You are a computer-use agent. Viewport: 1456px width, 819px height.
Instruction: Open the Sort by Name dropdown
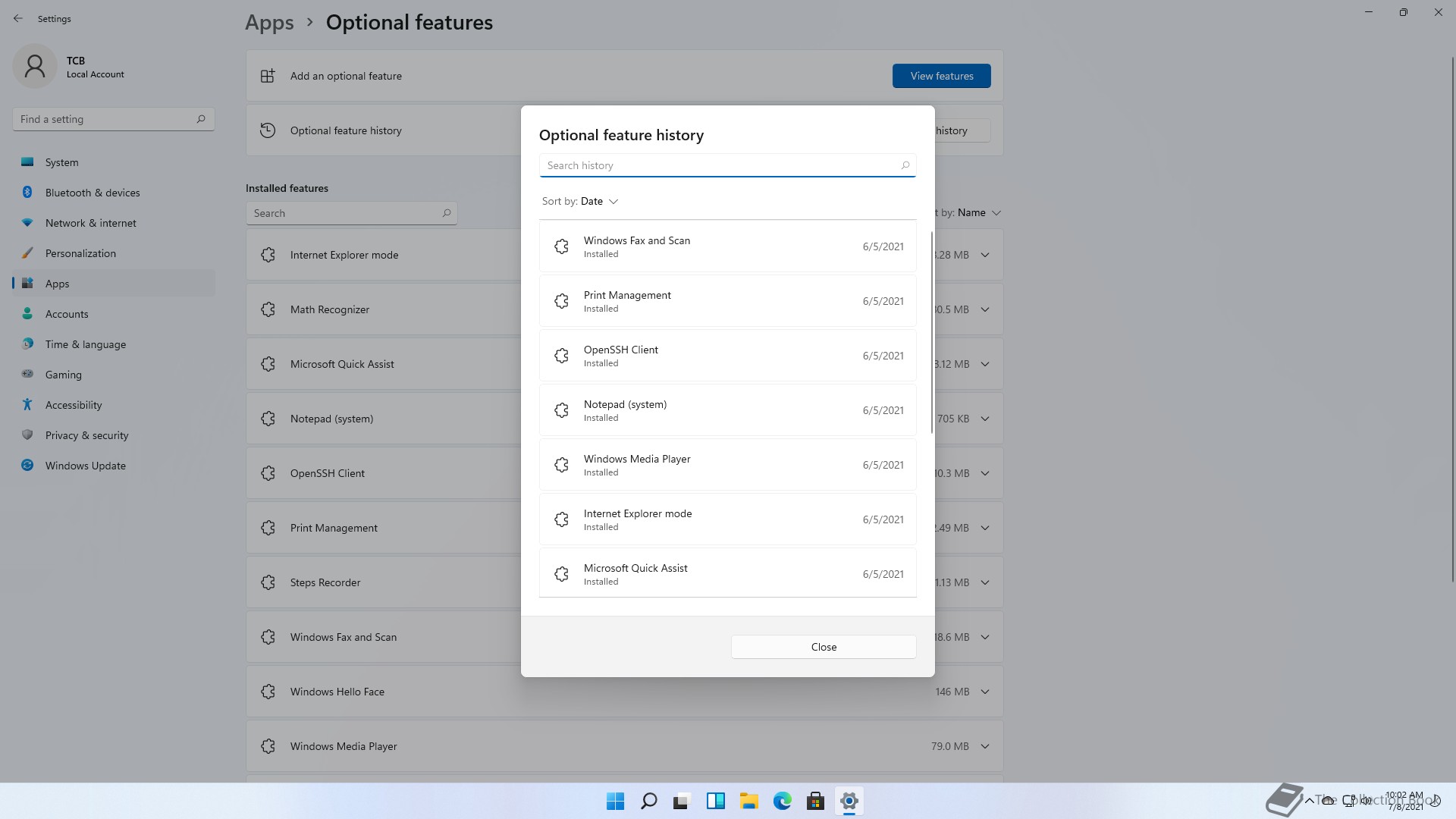pyautogui.click(x=968, y=212)
